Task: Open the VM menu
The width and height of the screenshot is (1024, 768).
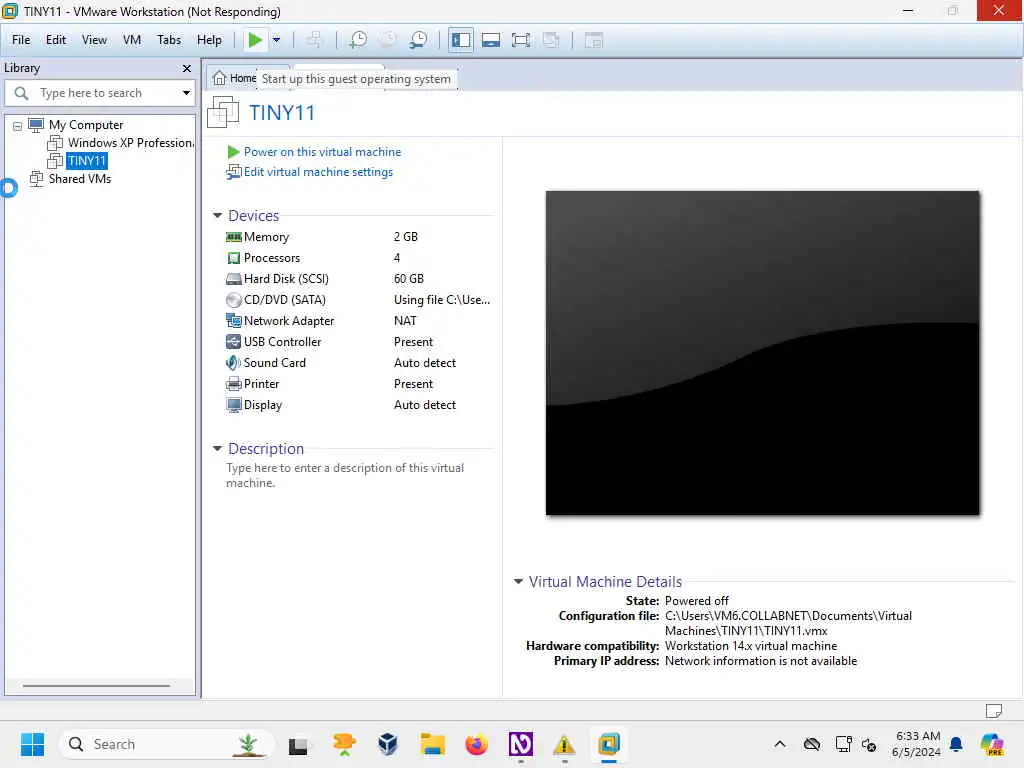Action: click(x=132, y=40)
